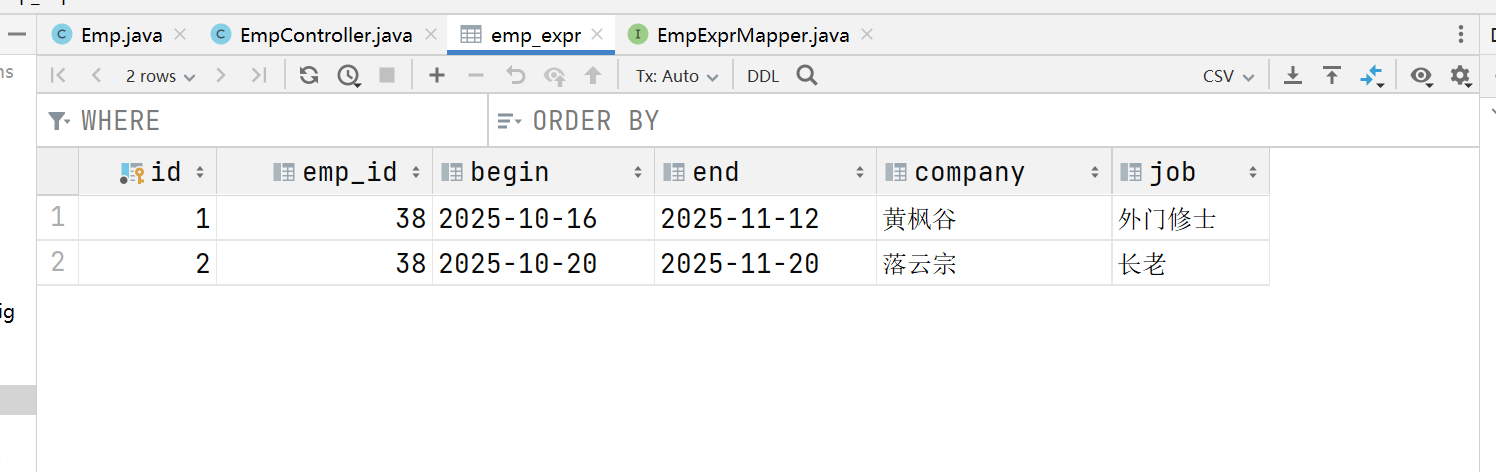This screenshot has width=1496, height=472.
Task: Click the export data download icon
Action: (1293, 75)
